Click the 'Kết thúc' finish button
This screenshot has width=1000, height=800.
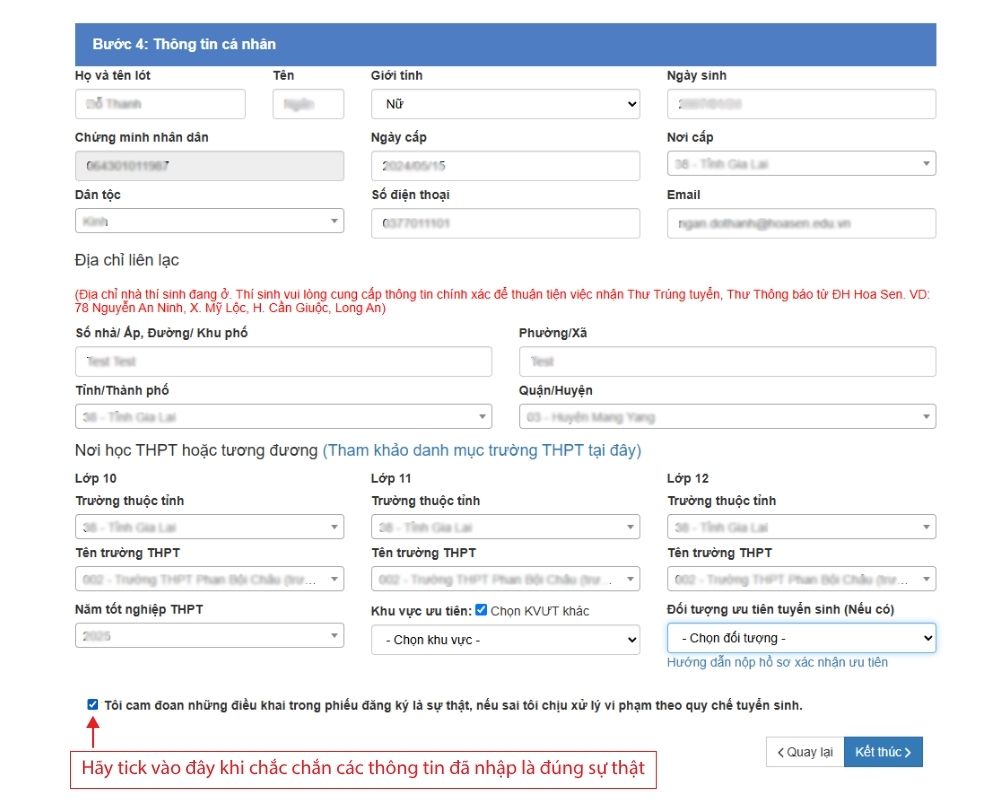[883, 752]
